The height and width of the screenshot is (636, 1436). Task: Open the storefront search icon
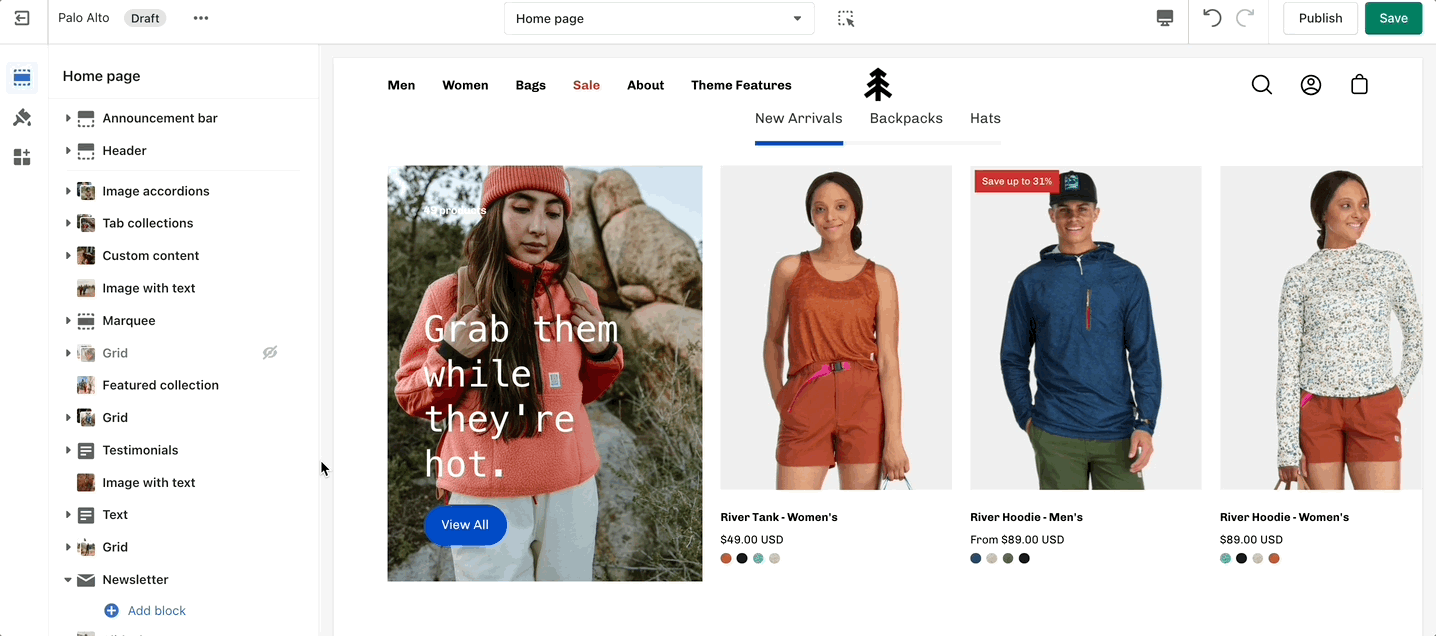pos(1262,85)
